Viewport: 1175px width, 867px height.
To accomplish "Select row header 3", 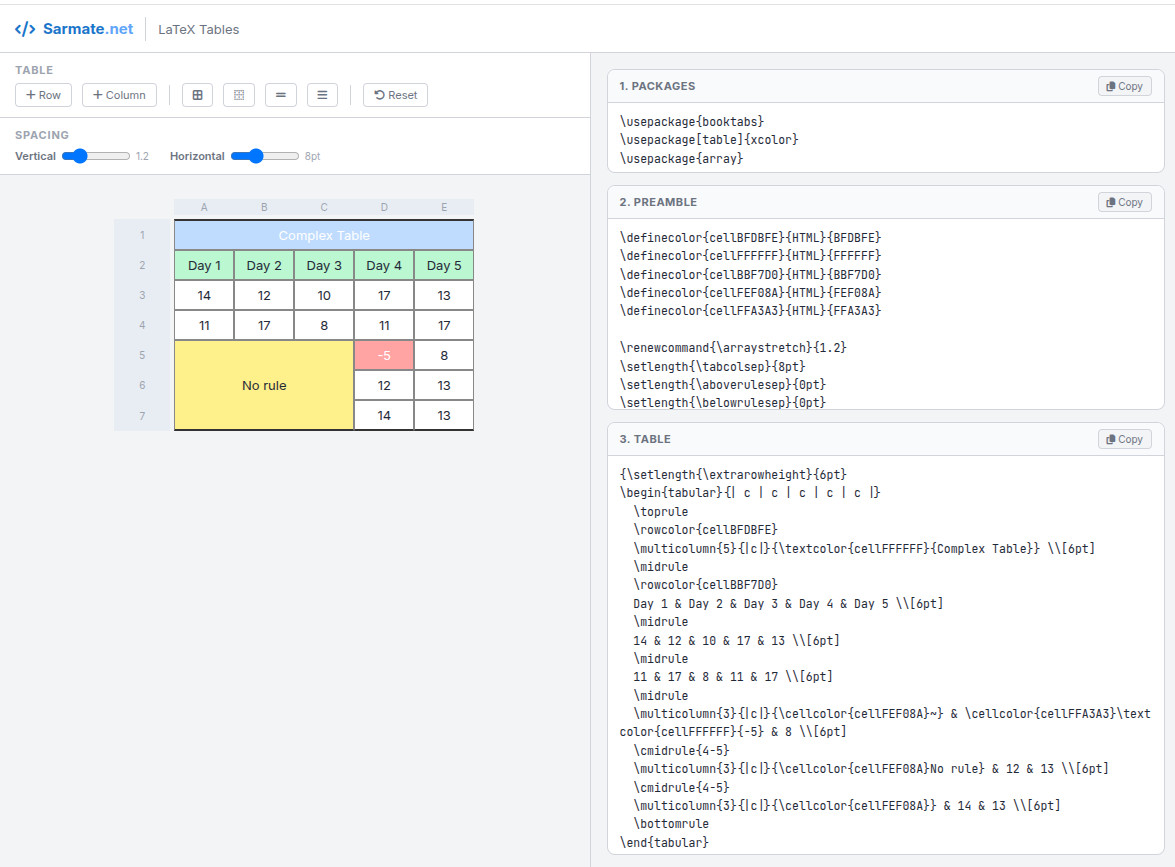I will coord(142,295).
